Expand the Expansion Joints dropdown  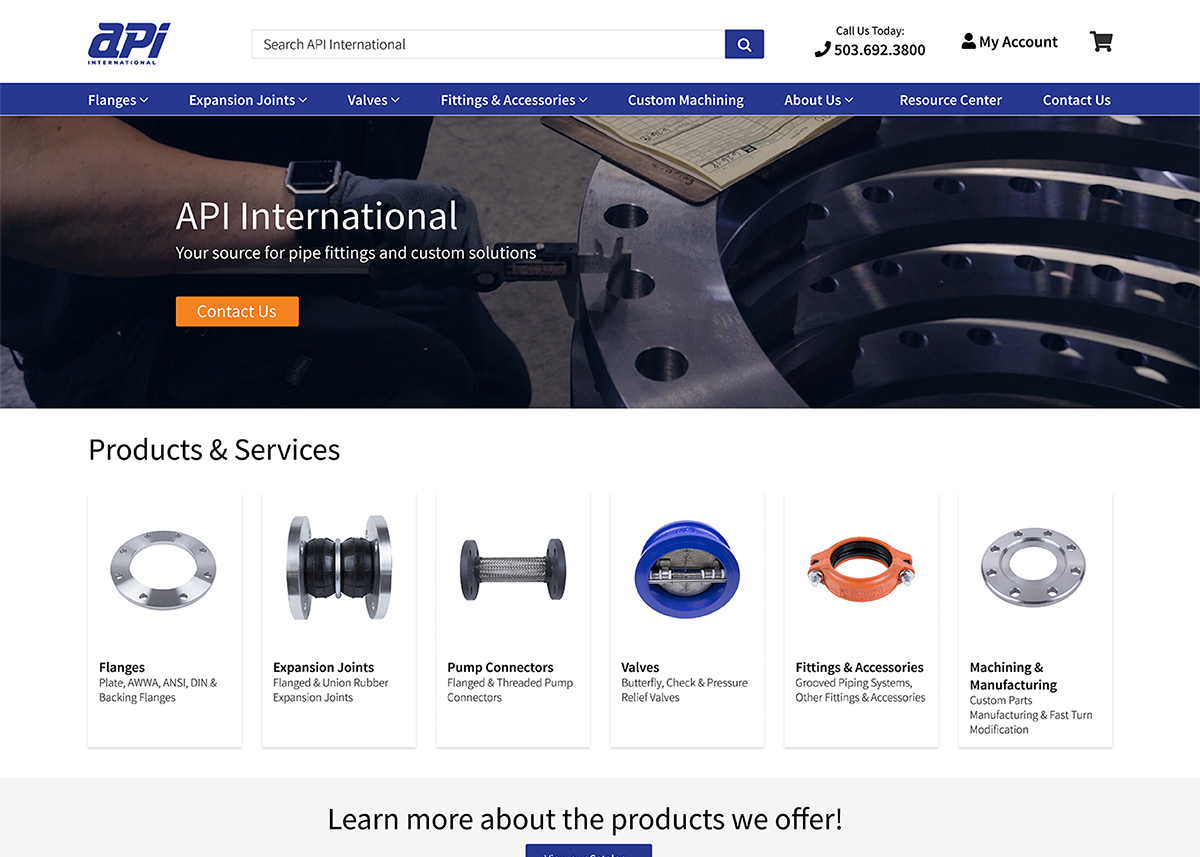[x=246, y=99]
